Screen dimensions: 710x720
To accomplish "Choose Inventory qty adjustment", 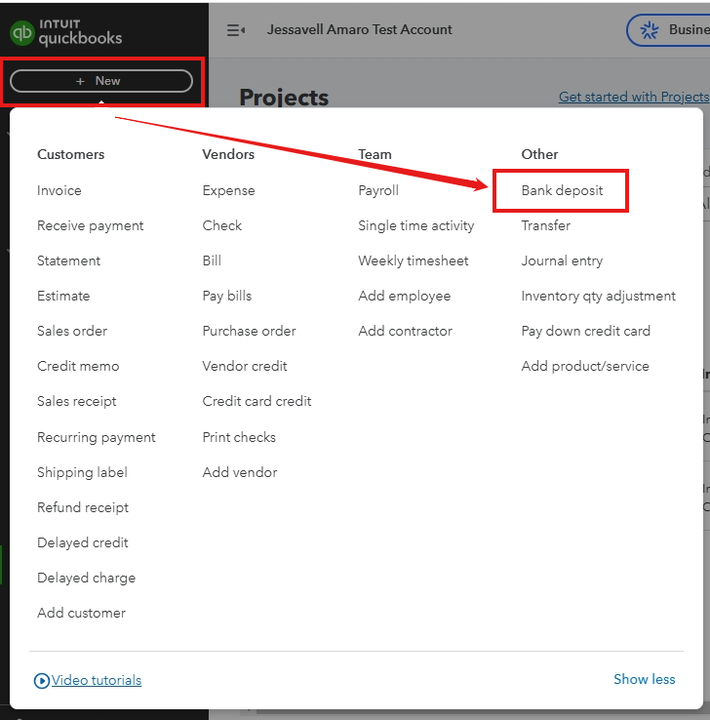I will 598,296.
